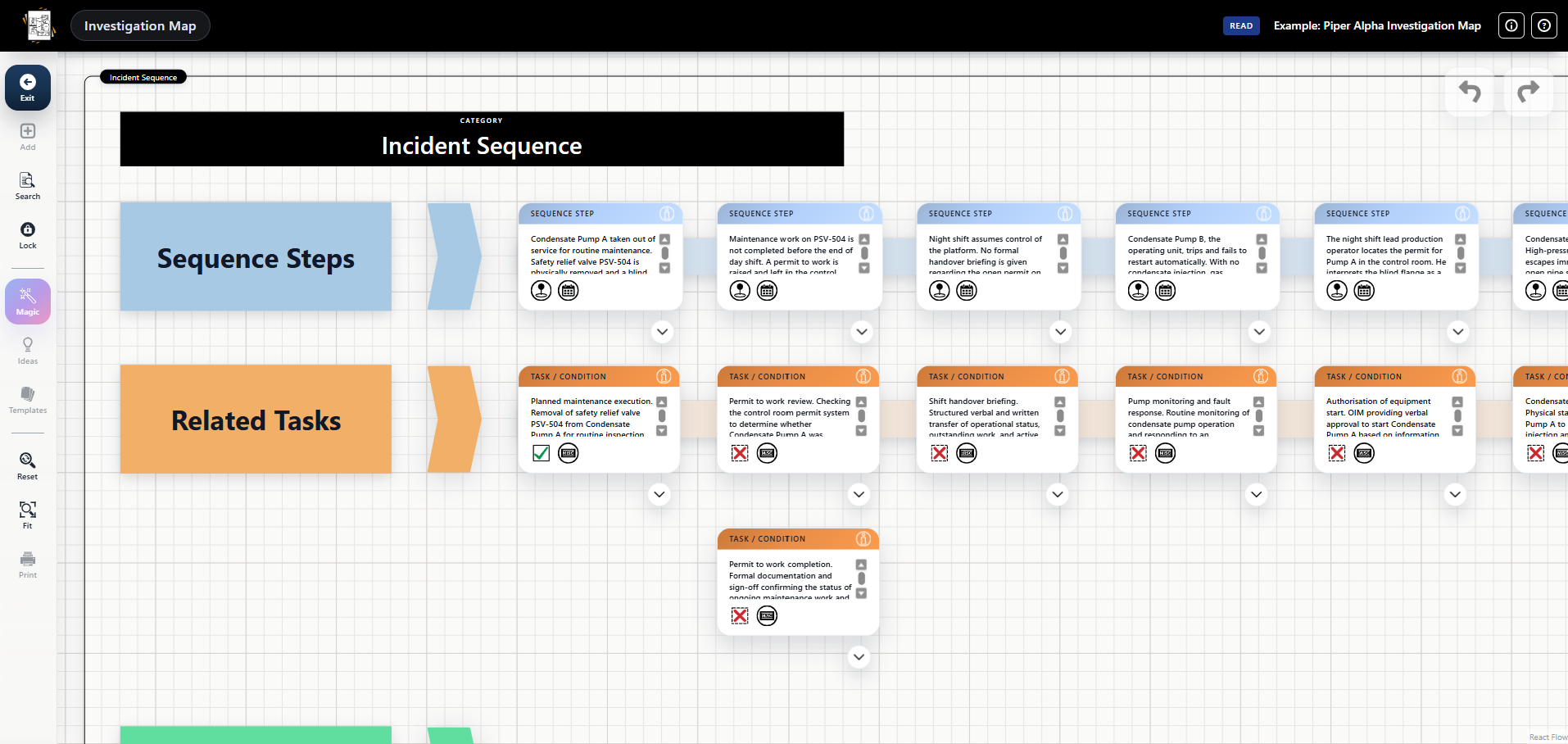Viewport: 1568px width, 744px height.
Task: Open the Ideas lightbulb tool
Action: 28,351
